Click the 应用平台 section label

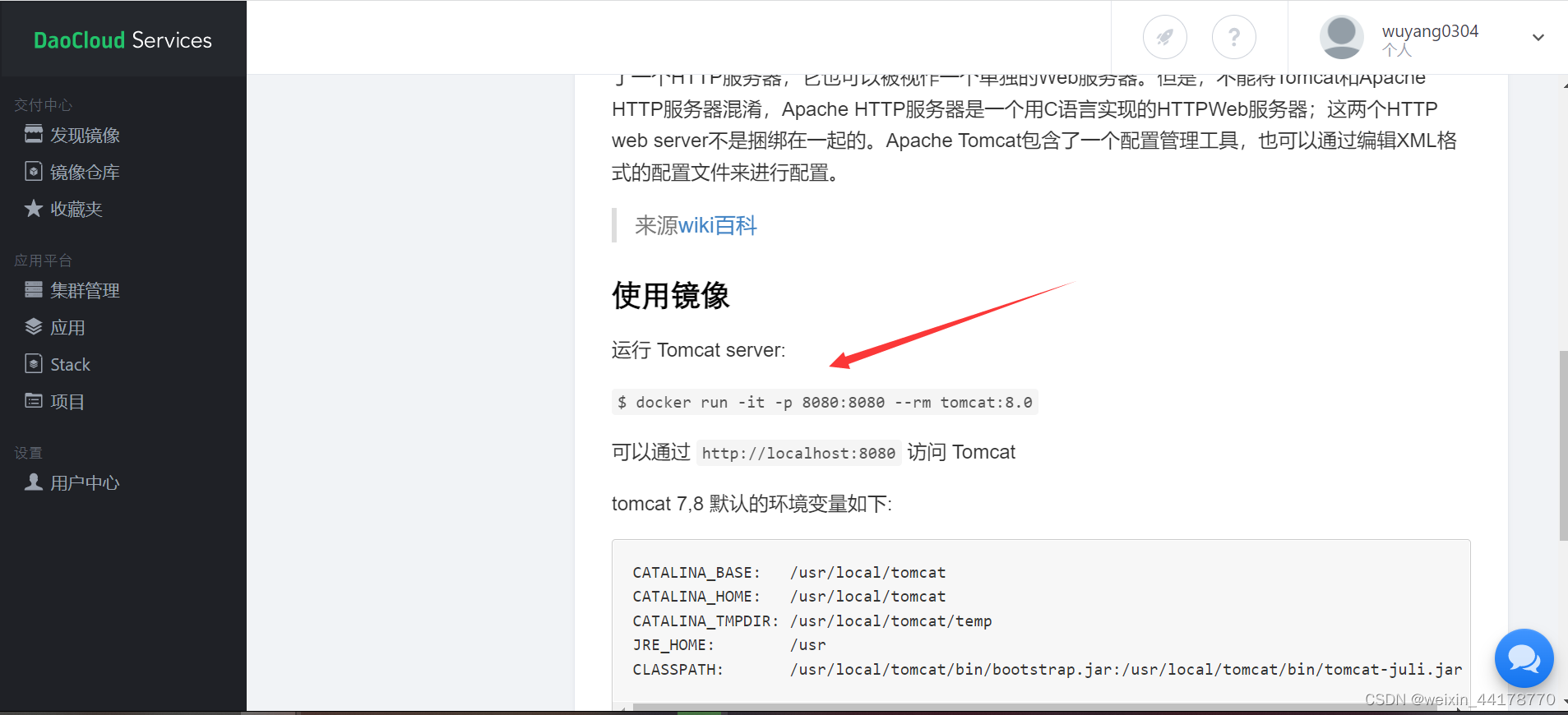click(44, 260)
